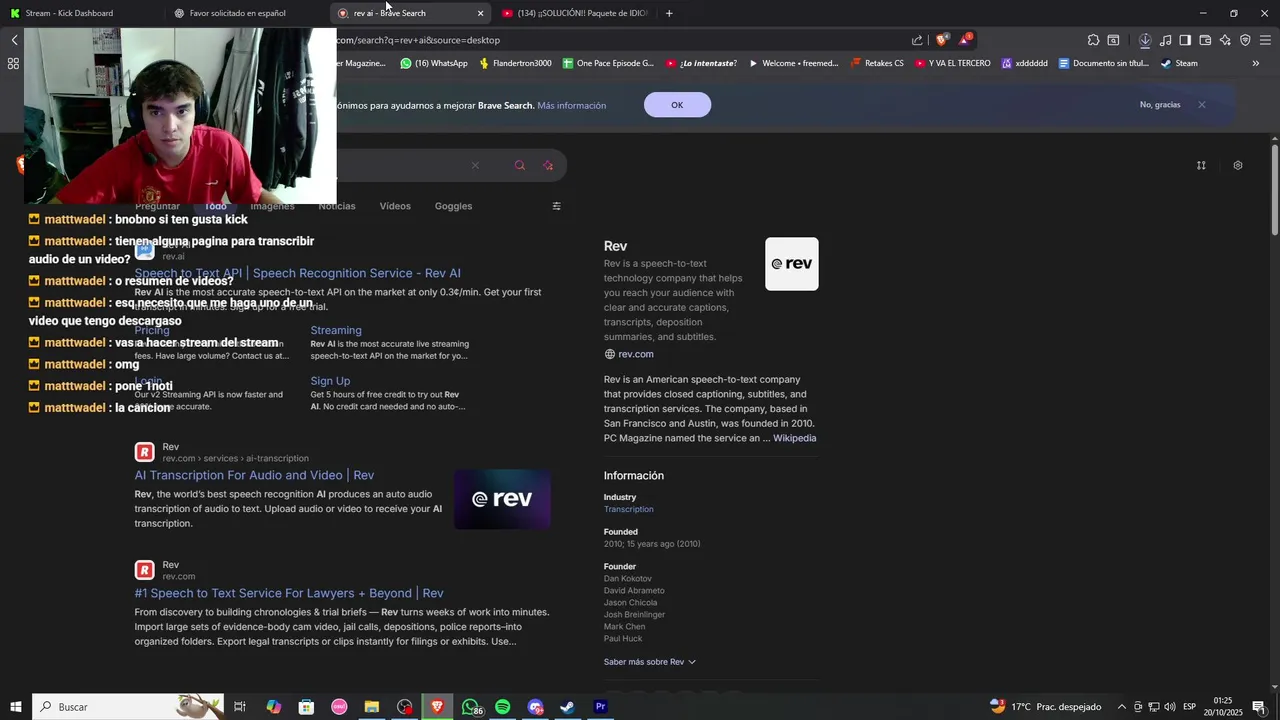Image resolution: width=1280 pixels, height=720 pixels.
Task: Open the One Pace Episode bookmark
Action: coord(608,63)
